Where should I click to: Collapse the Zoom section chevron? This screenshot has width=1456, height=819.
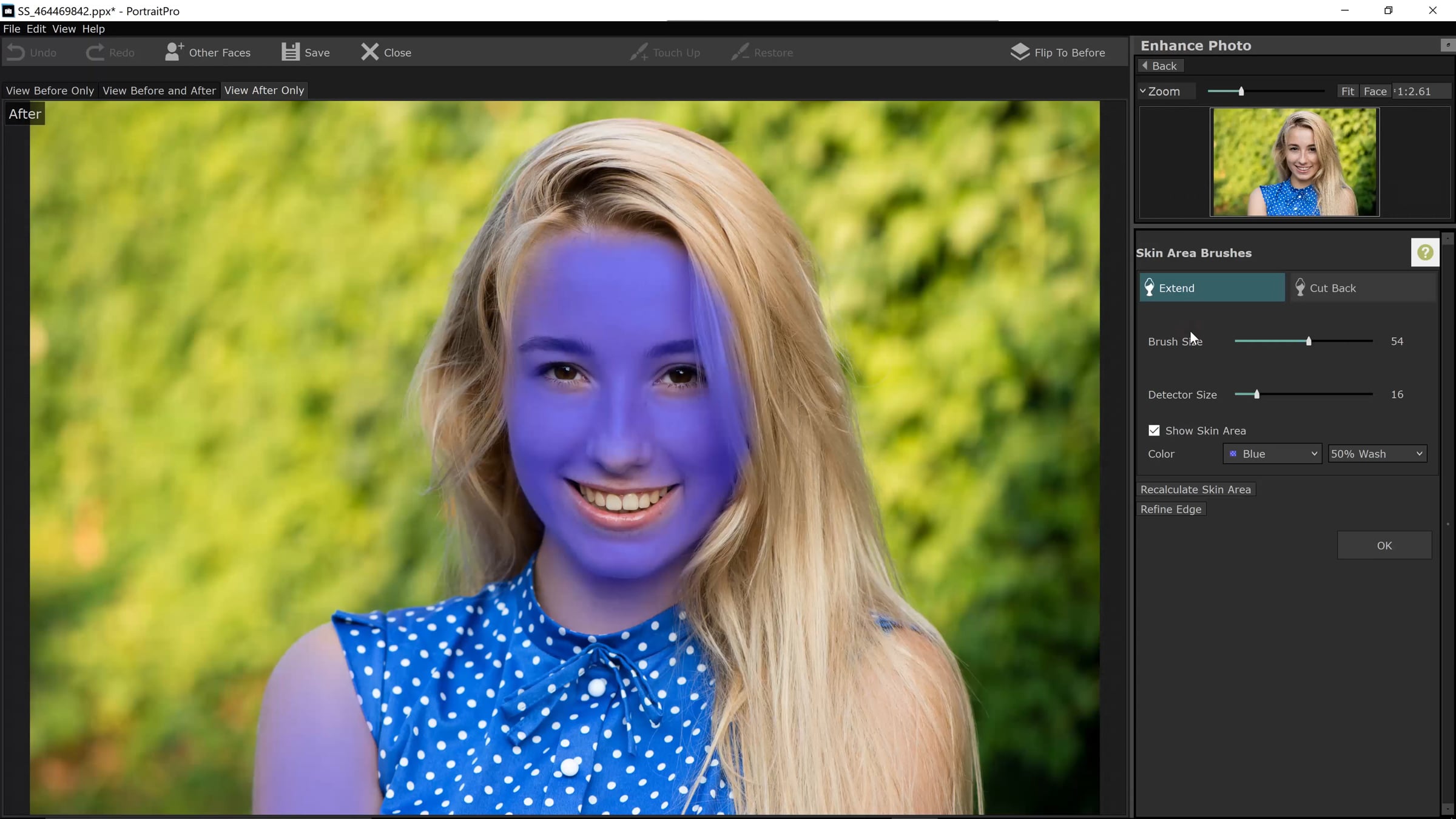(1143, 92)
